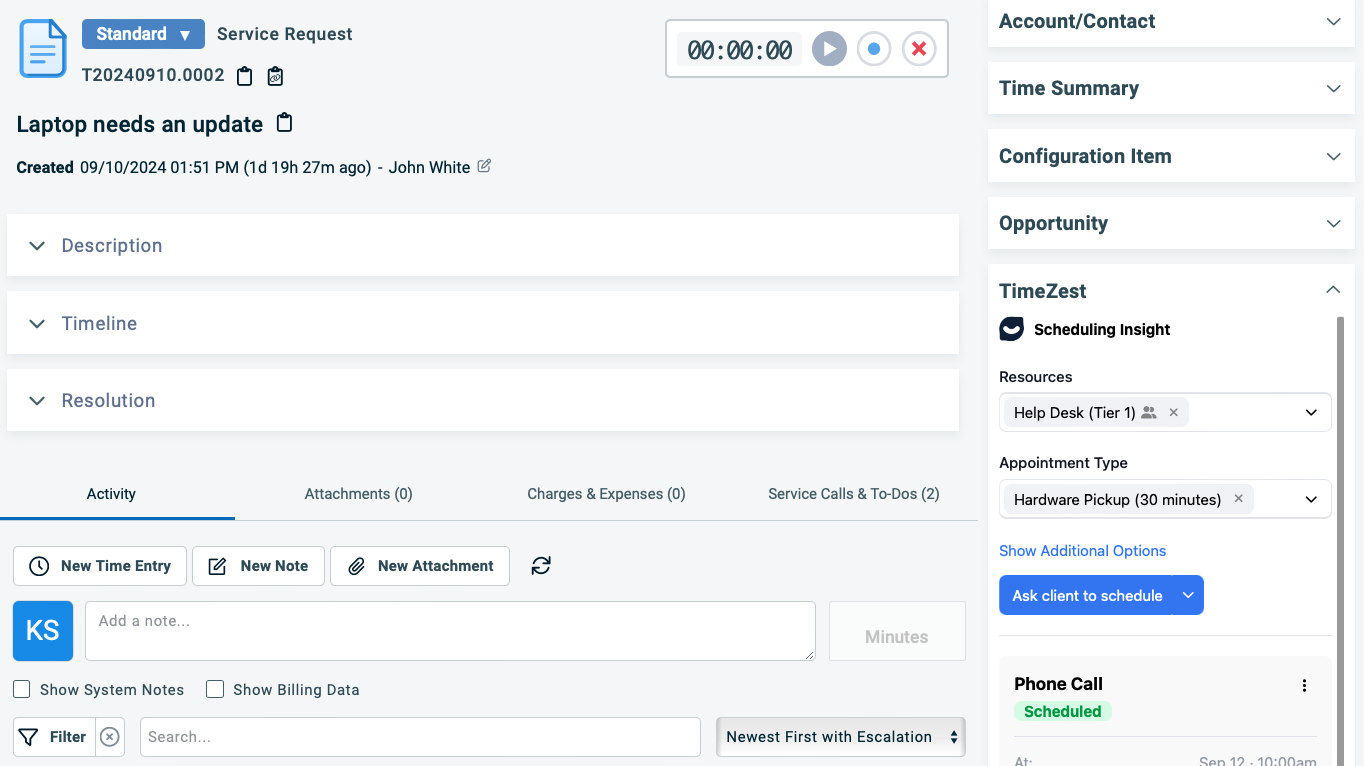Image resolution: width=1364 pixels, height=766 pixels.
Task: Click the timer record button
Action: pos(874,49)
